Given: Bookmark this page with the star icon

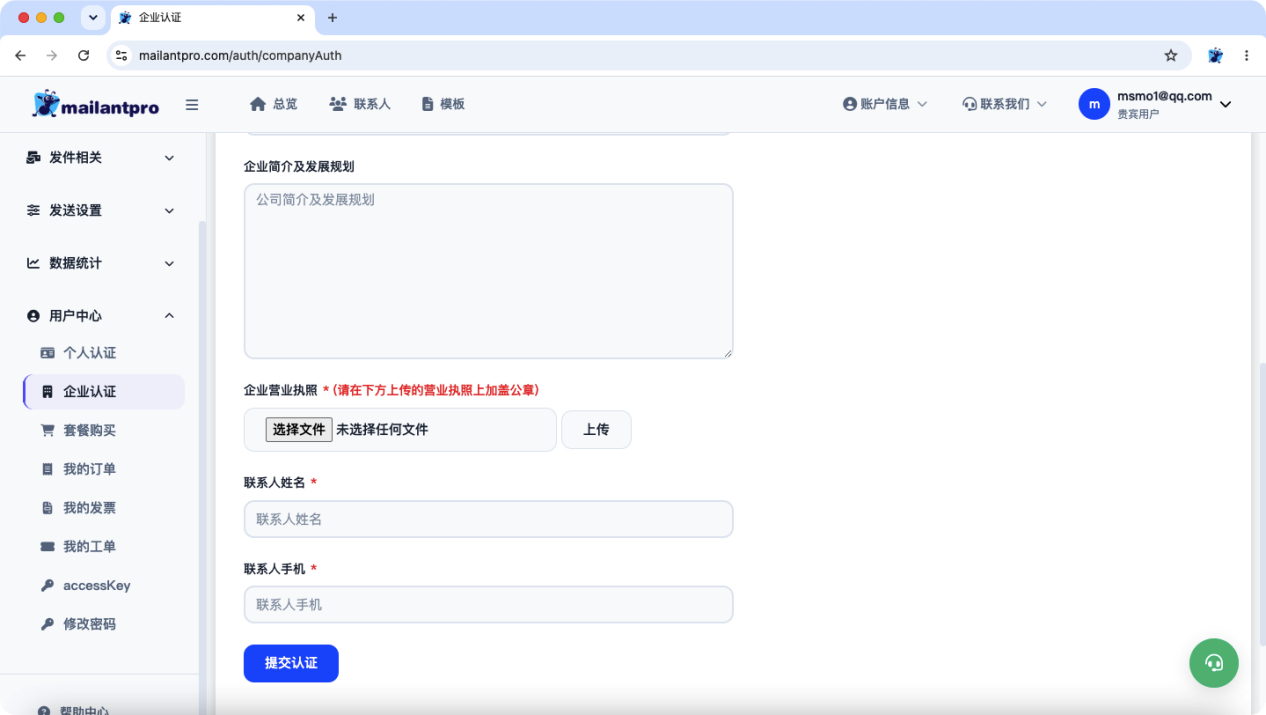Looking at the screenshot, I should [x=1171, y=56].
